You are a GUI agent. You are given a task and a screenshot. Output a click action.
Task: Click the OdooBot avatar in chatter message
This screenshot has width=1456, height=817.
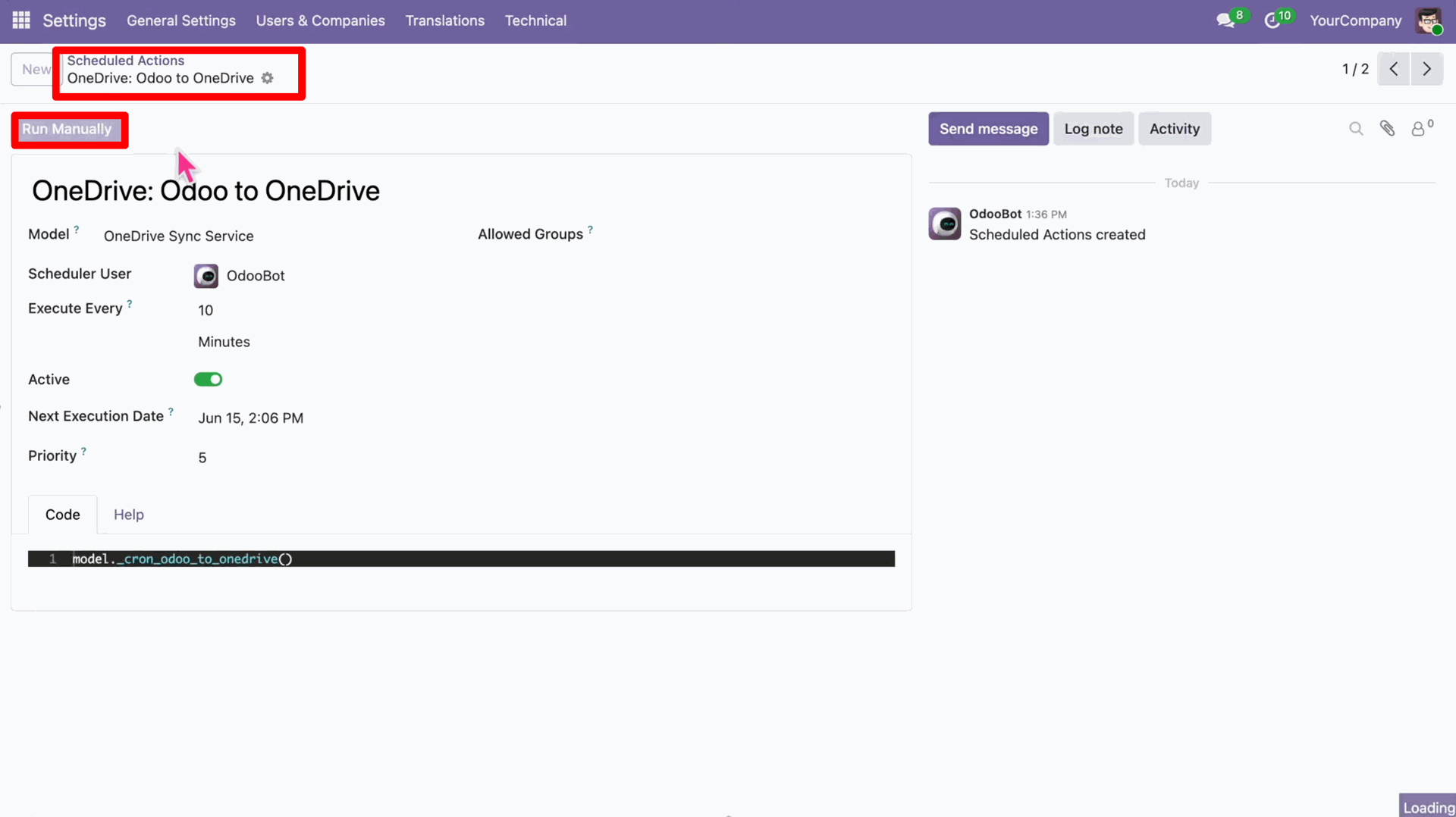[945, 224]
